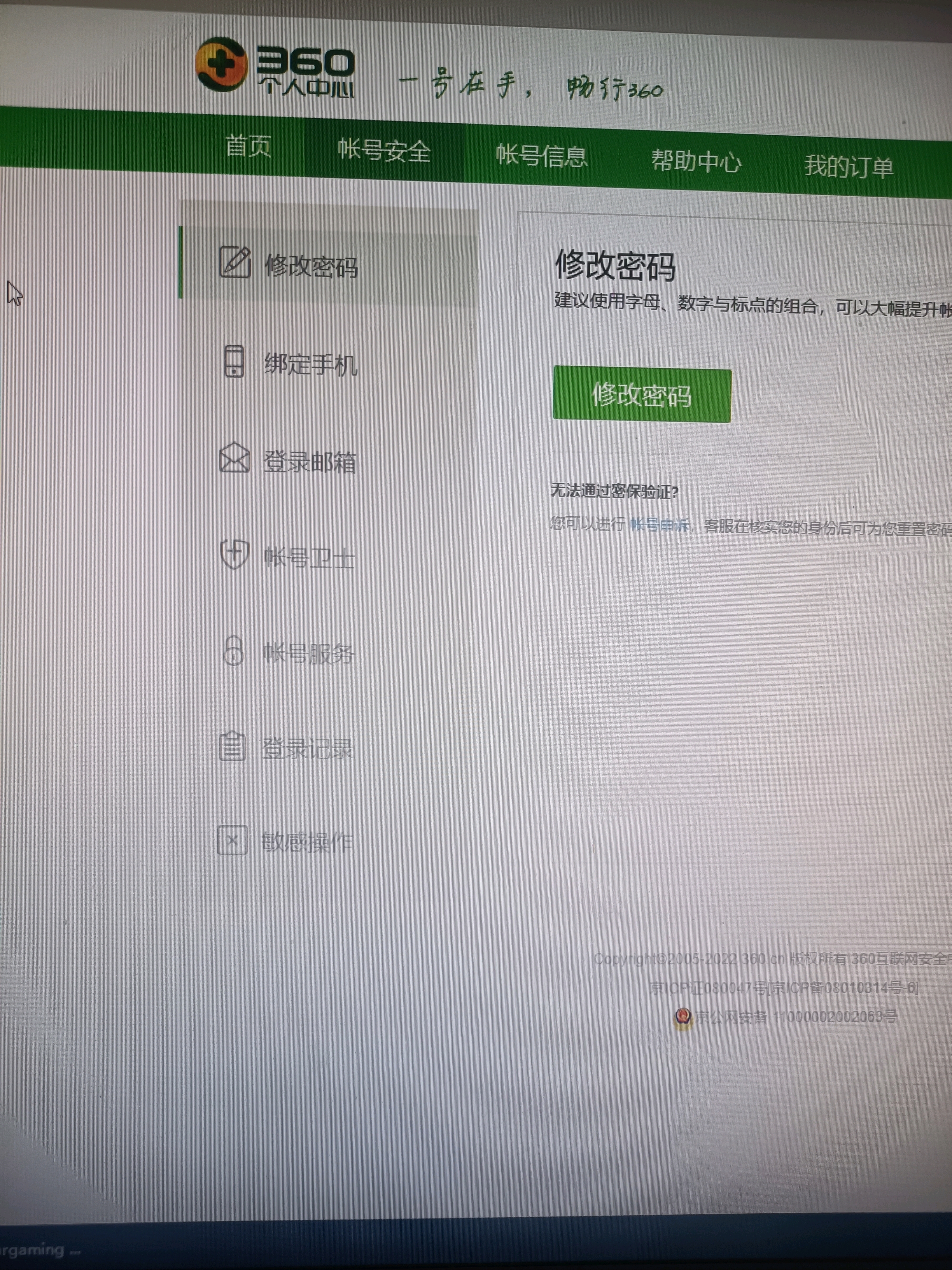Click the 绑定手机 phone icon
This screenshot has height=1270, width=952.
point(234,361)
